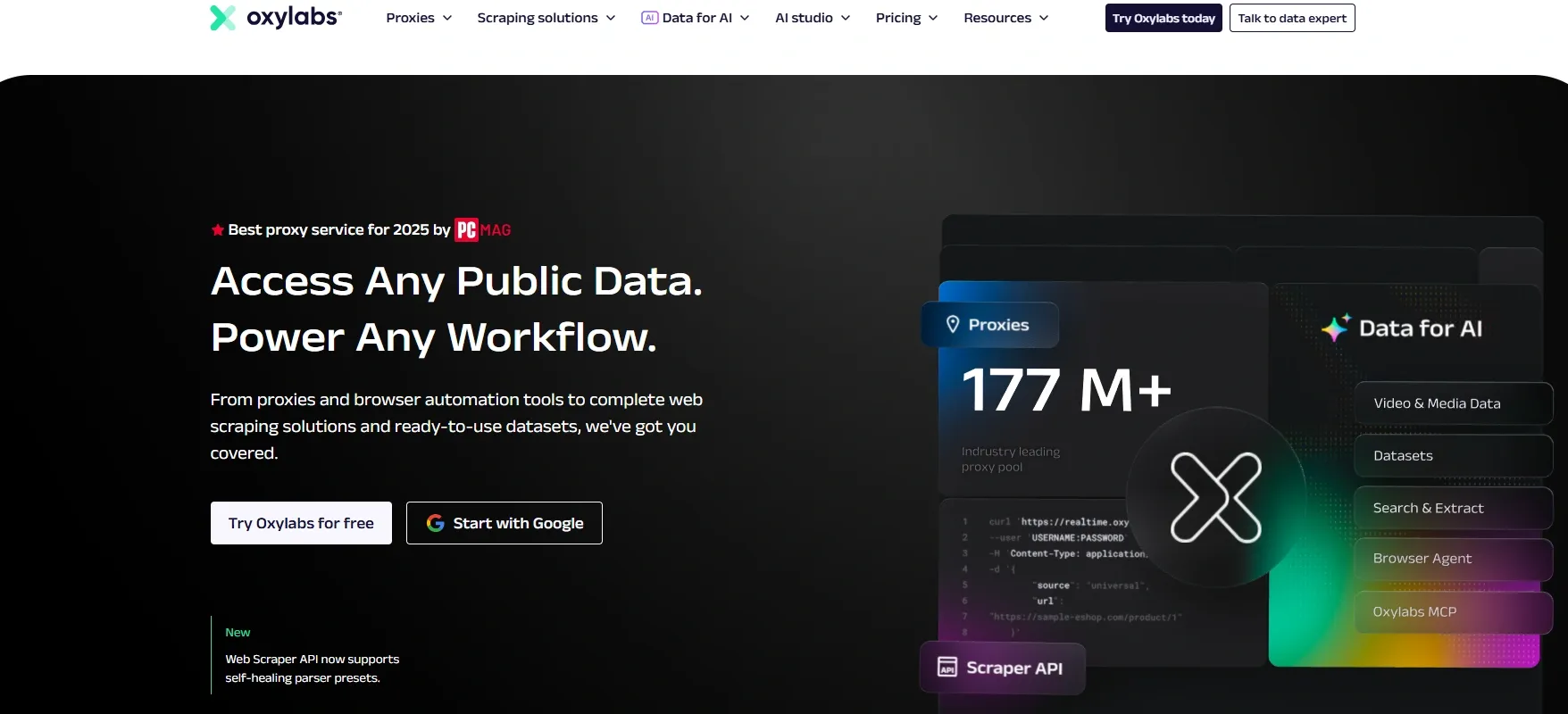Select the Proxies card label
Viewport: 1568px width, 714px height.
990,325
